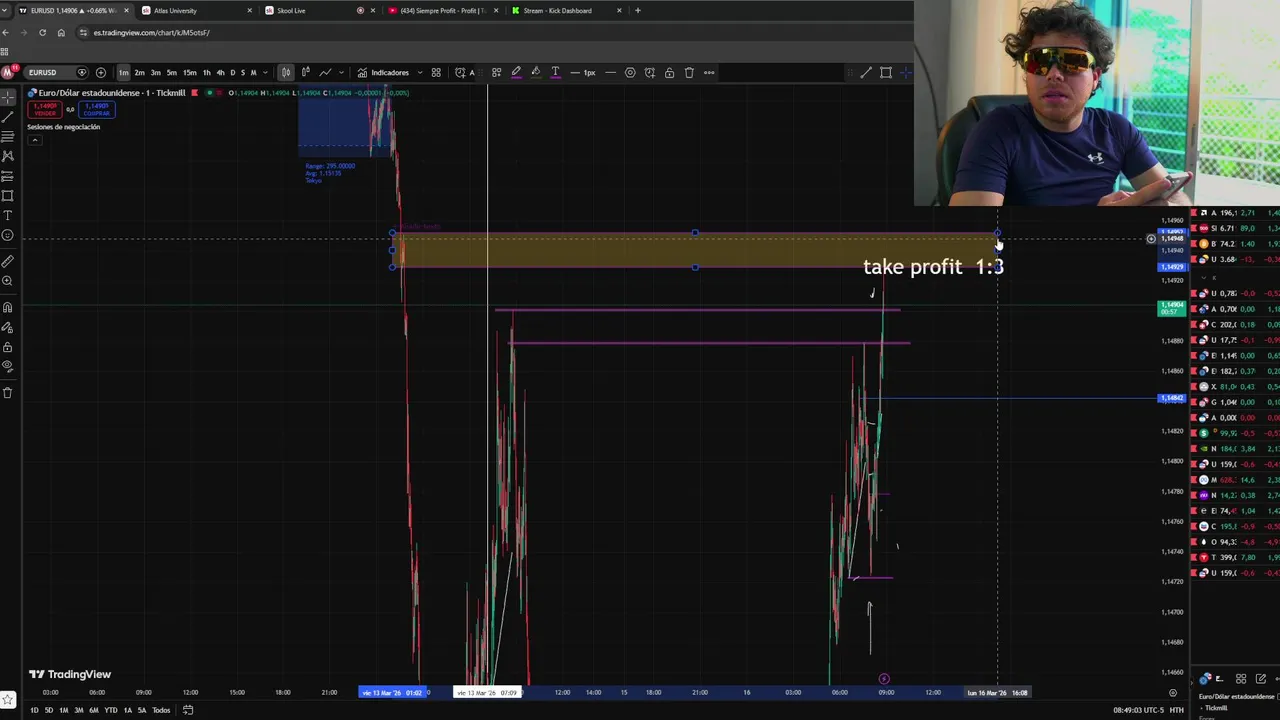
Task: Open indicator templates grid icon
Action: (436, 72)
